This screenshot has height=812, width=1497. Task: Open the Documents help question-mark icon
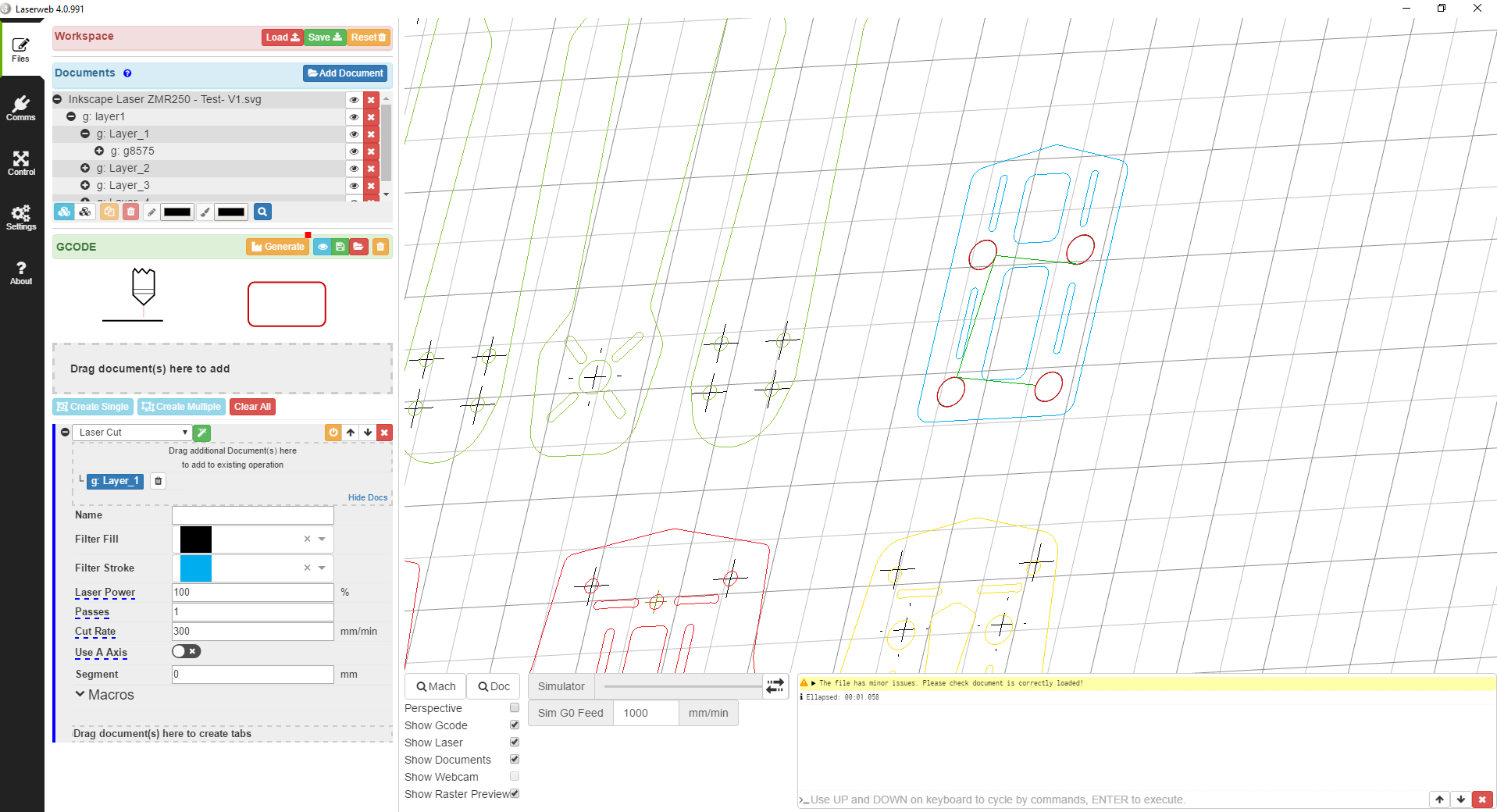tap(127, 73)
